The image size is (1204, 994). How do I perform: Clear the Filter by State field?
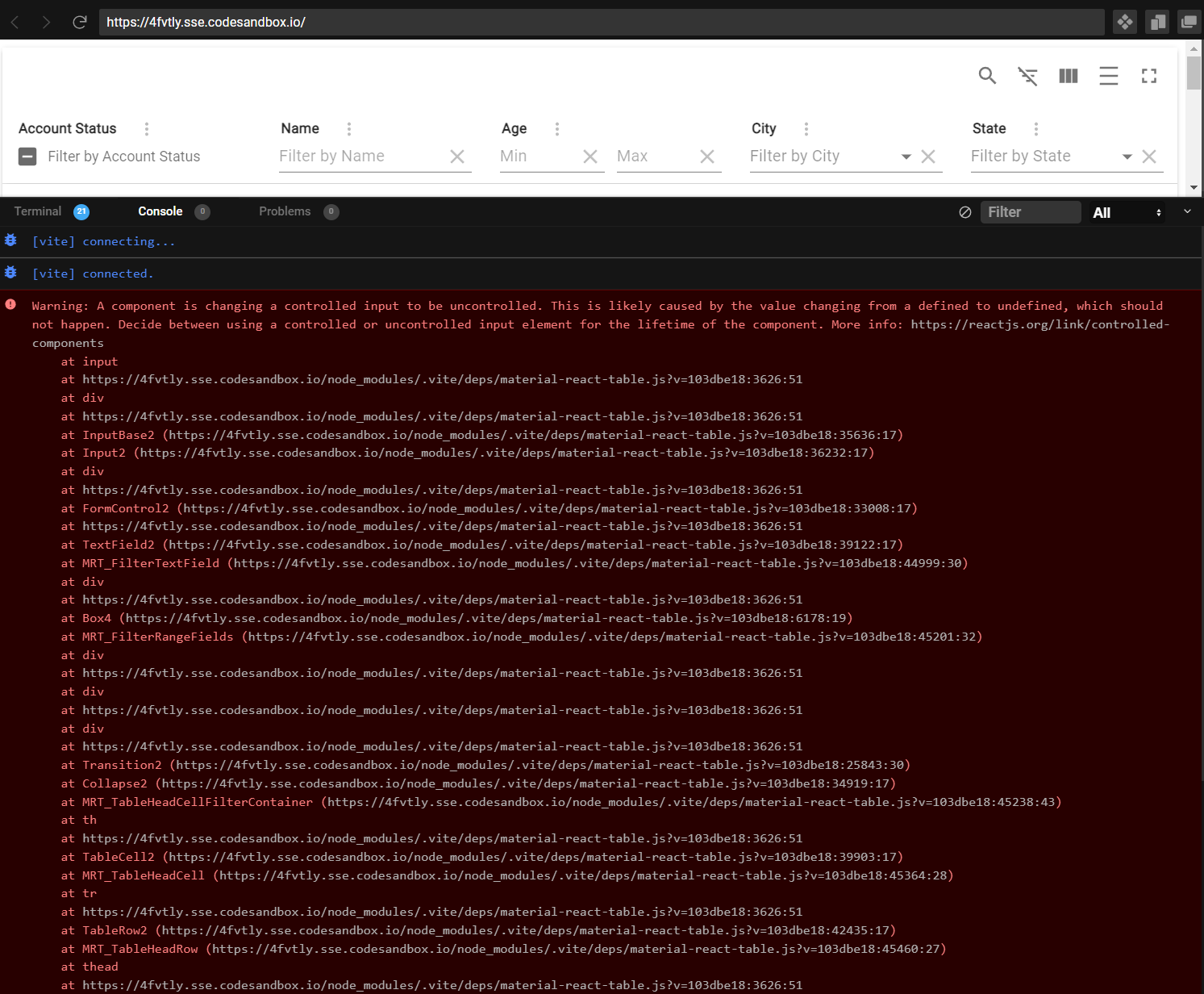tap(1149, 156)
